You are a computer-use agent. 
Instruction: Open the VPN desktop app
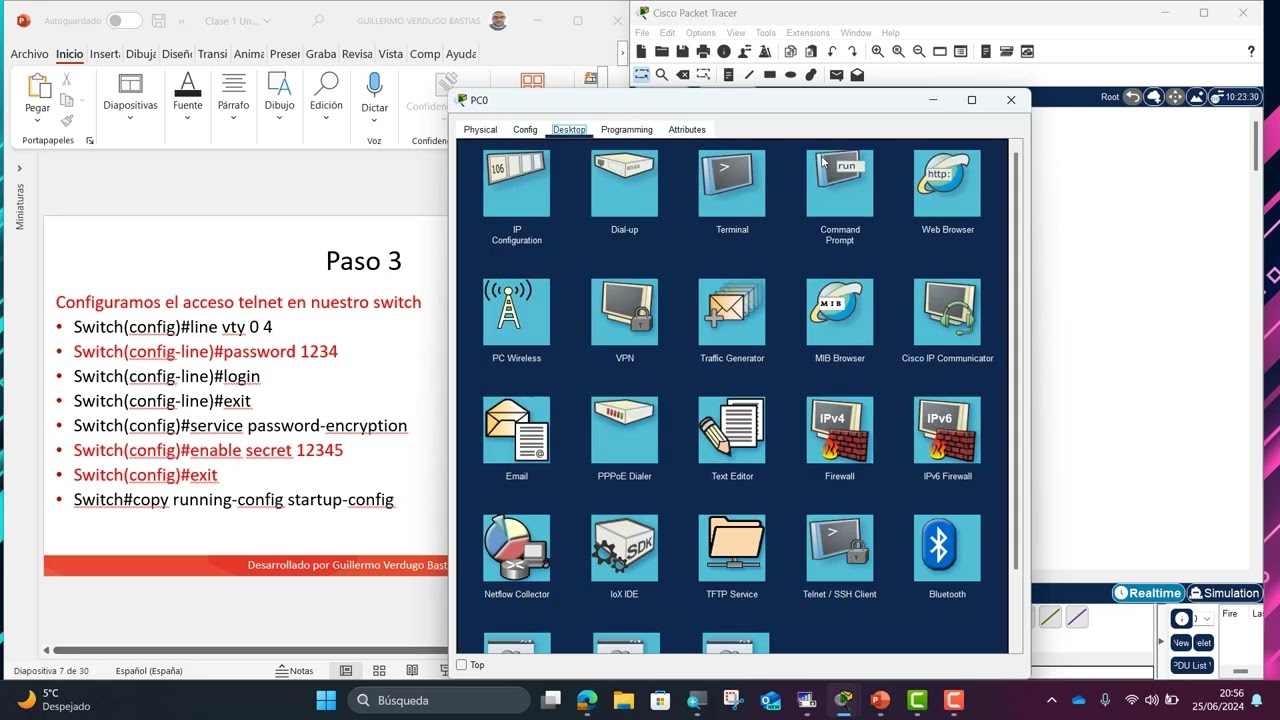point(624,312)
